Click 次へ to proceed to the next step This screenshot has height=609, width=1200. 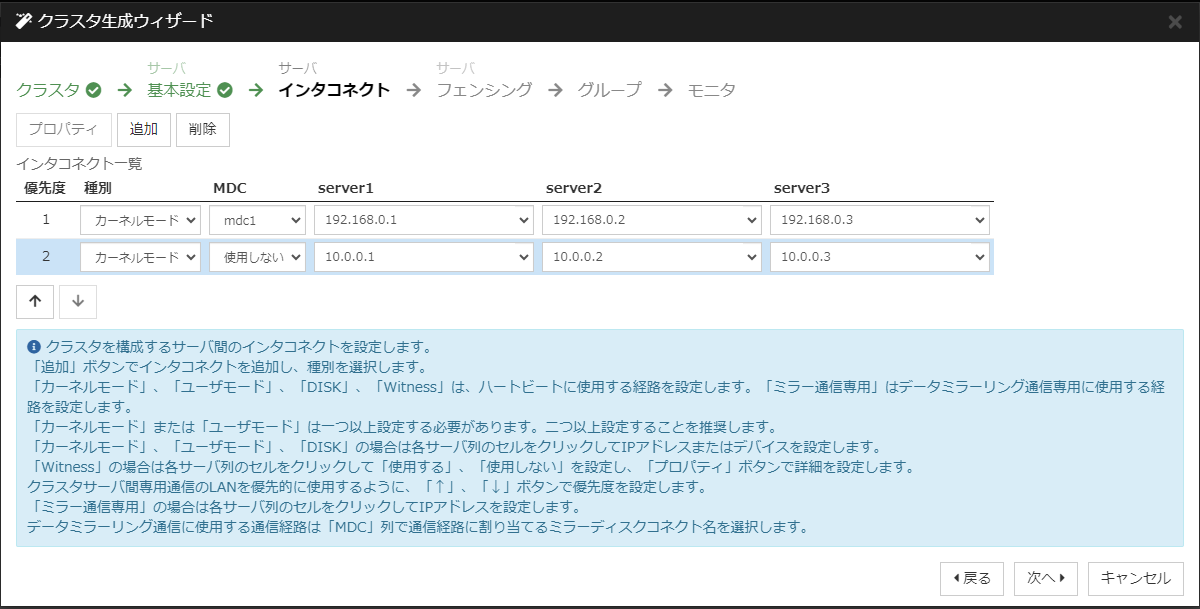(1044, 578)
